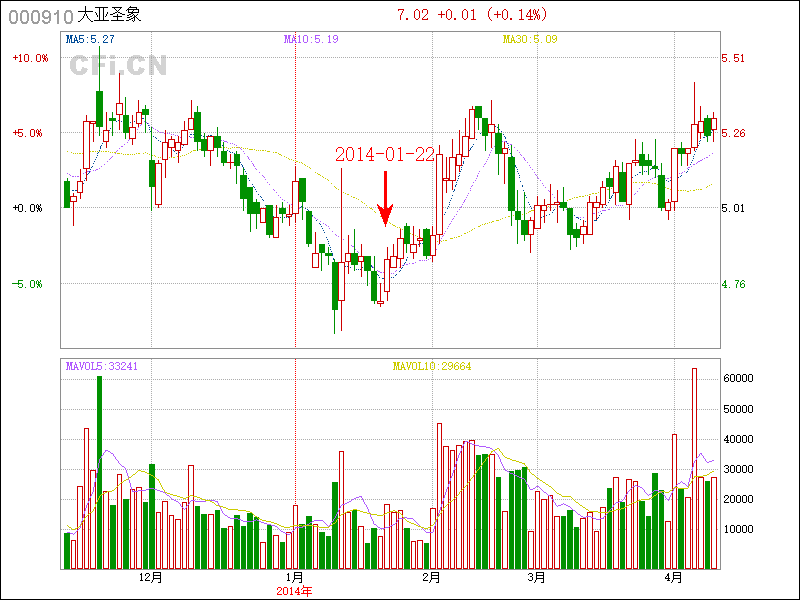Click the MAVOL10:29664 volume label
The height and width of the screenshot is (600, 800).
(432, 366)
